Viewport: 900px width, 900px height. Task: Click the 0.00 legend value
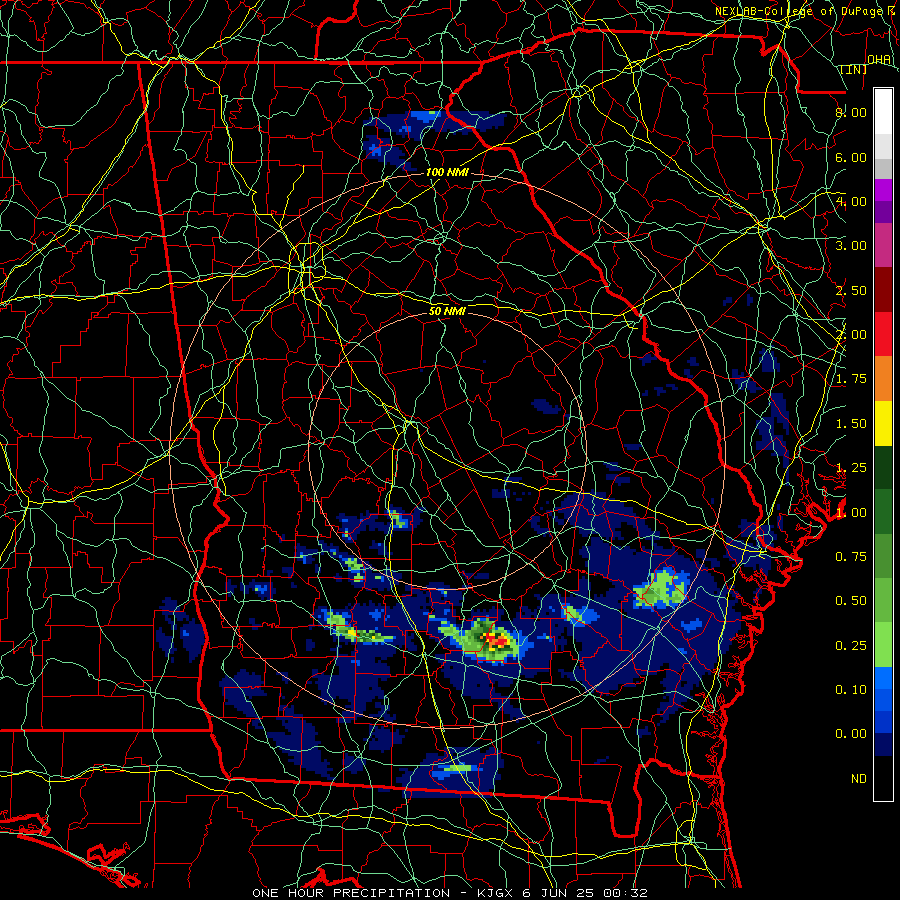tap(851, 734)
